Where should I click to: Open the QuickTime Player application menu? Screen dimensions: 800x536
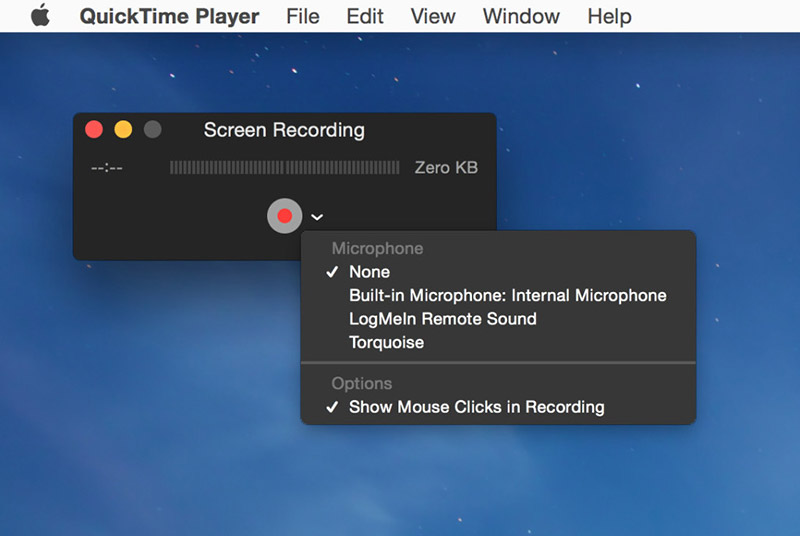click(x=169, y=16)
